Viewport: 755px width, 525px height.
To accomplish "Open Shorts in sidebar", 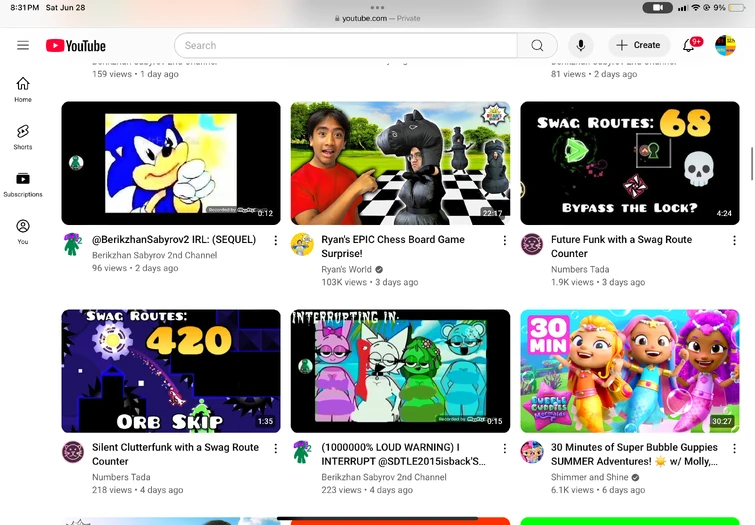I will tap(23, 137).
